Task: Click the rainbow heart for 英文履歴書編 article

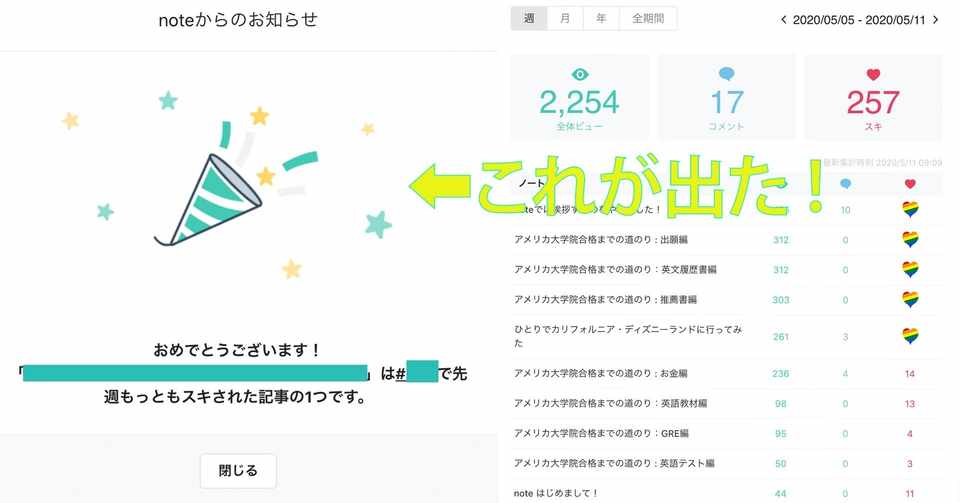Action: click(910, 269)
